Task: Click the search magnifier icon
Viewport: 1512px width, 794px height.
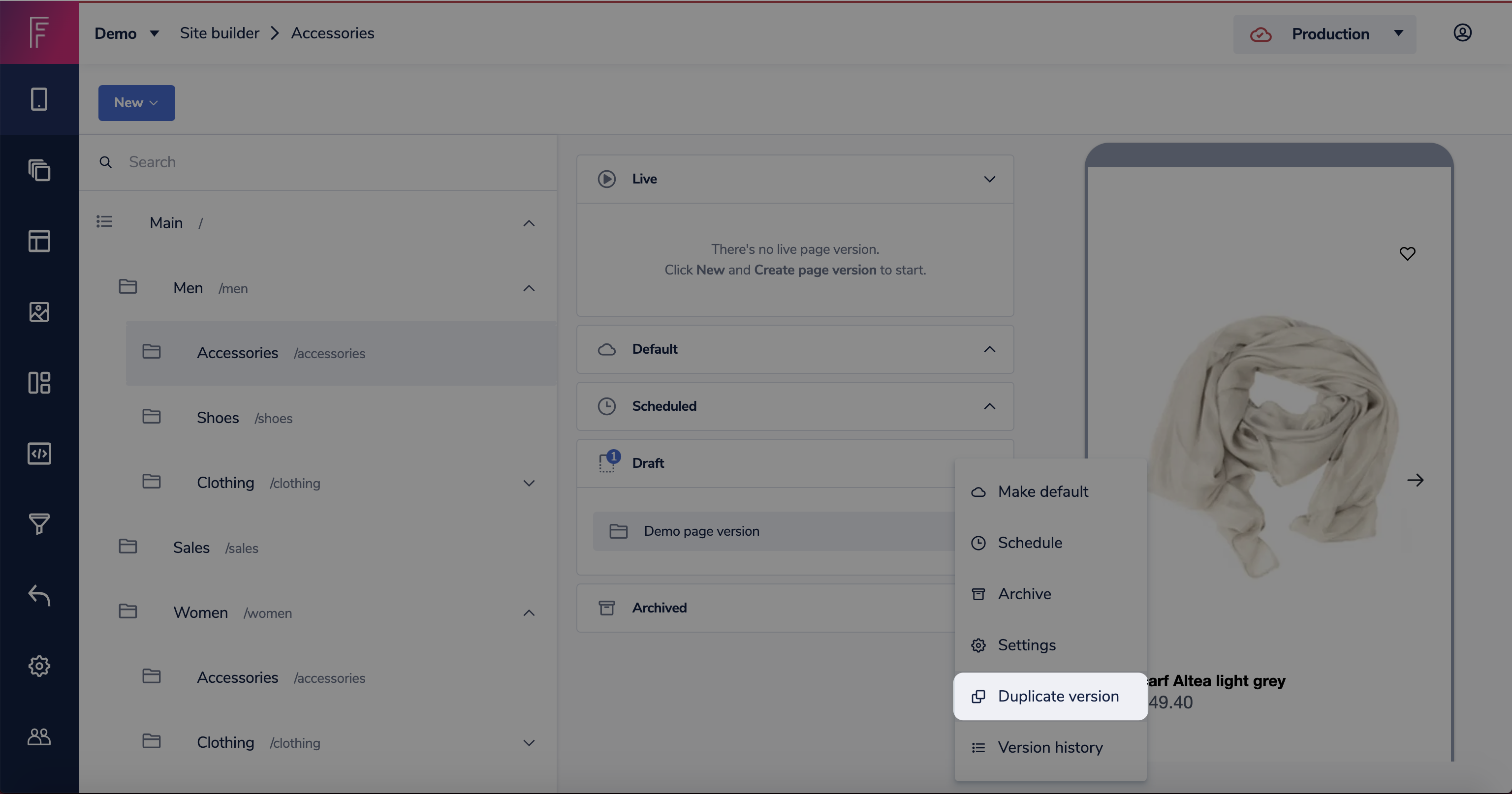Action: (x=106, y=162)
